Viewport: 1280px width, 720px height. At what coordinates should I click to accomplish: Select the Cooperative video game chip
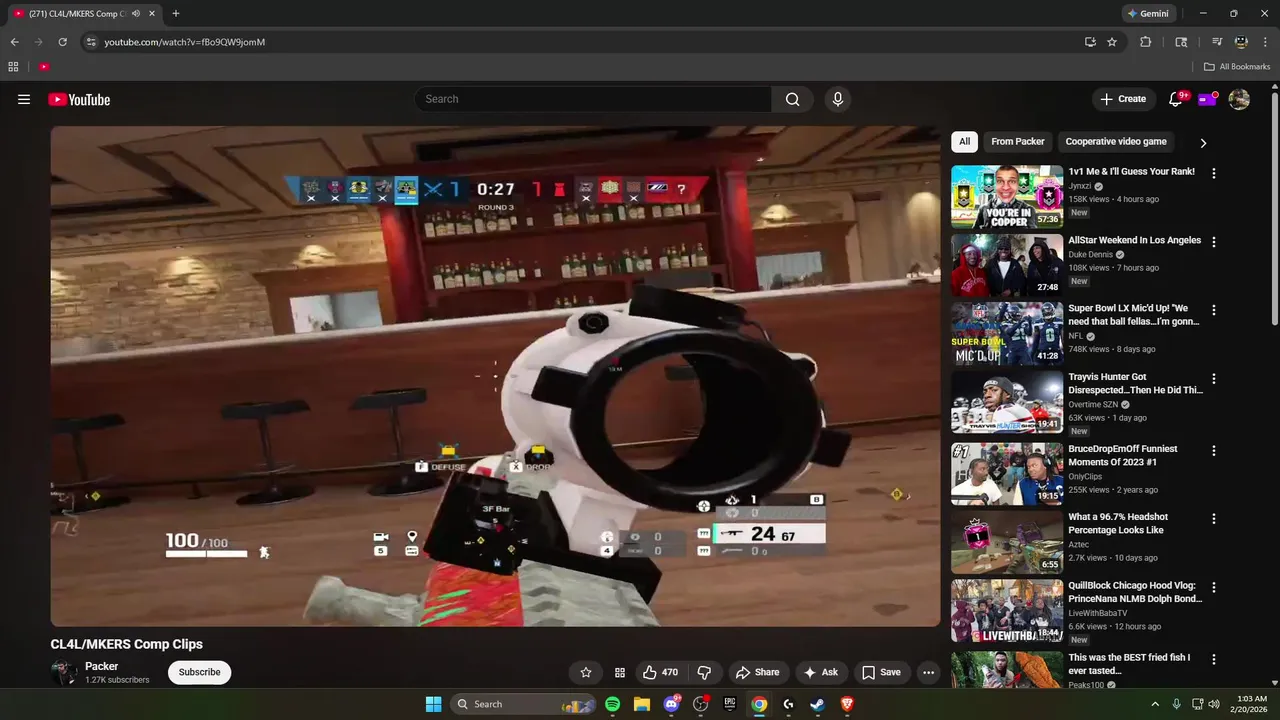click(1116, 142)
